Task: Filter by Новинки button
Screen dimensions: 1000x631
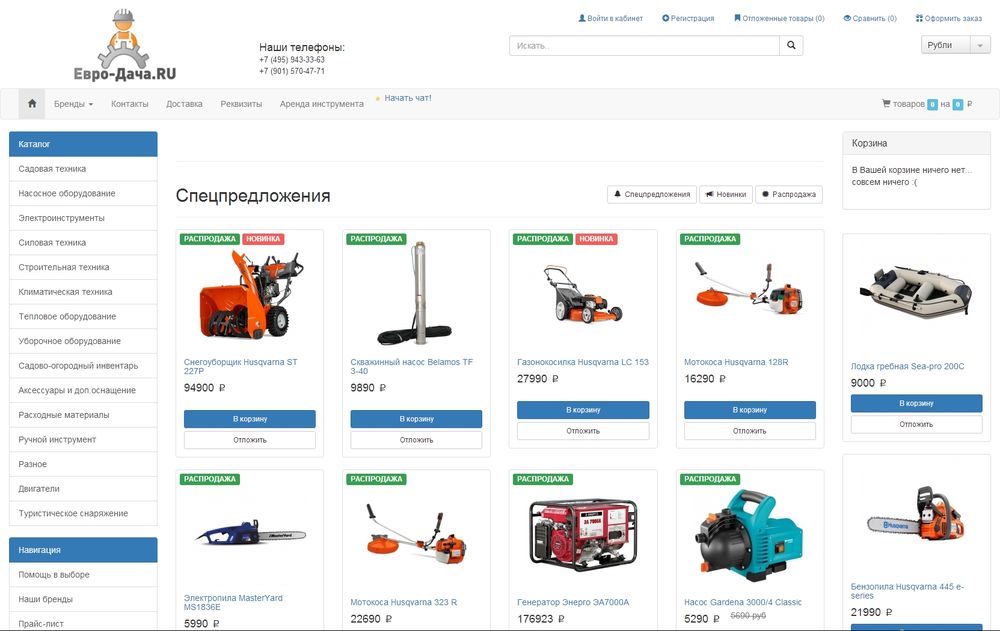Action: [726, 194]
